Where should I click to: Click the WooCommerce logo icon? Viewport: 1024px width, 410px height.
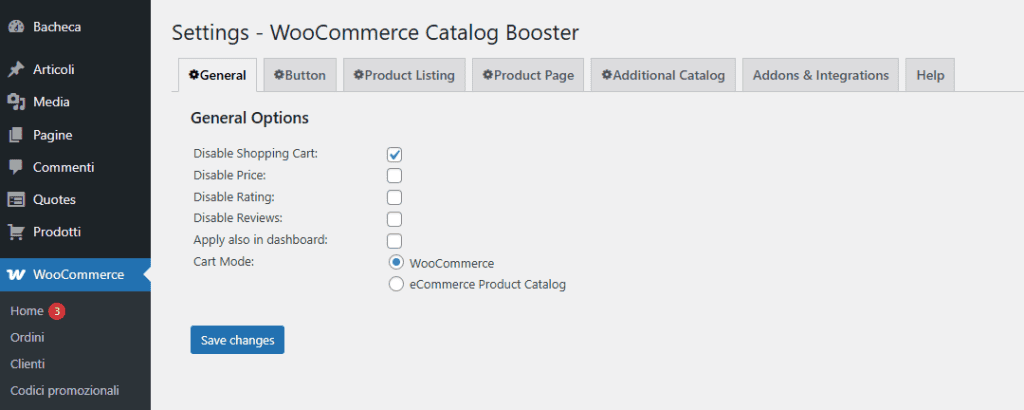tap(16, 275)
